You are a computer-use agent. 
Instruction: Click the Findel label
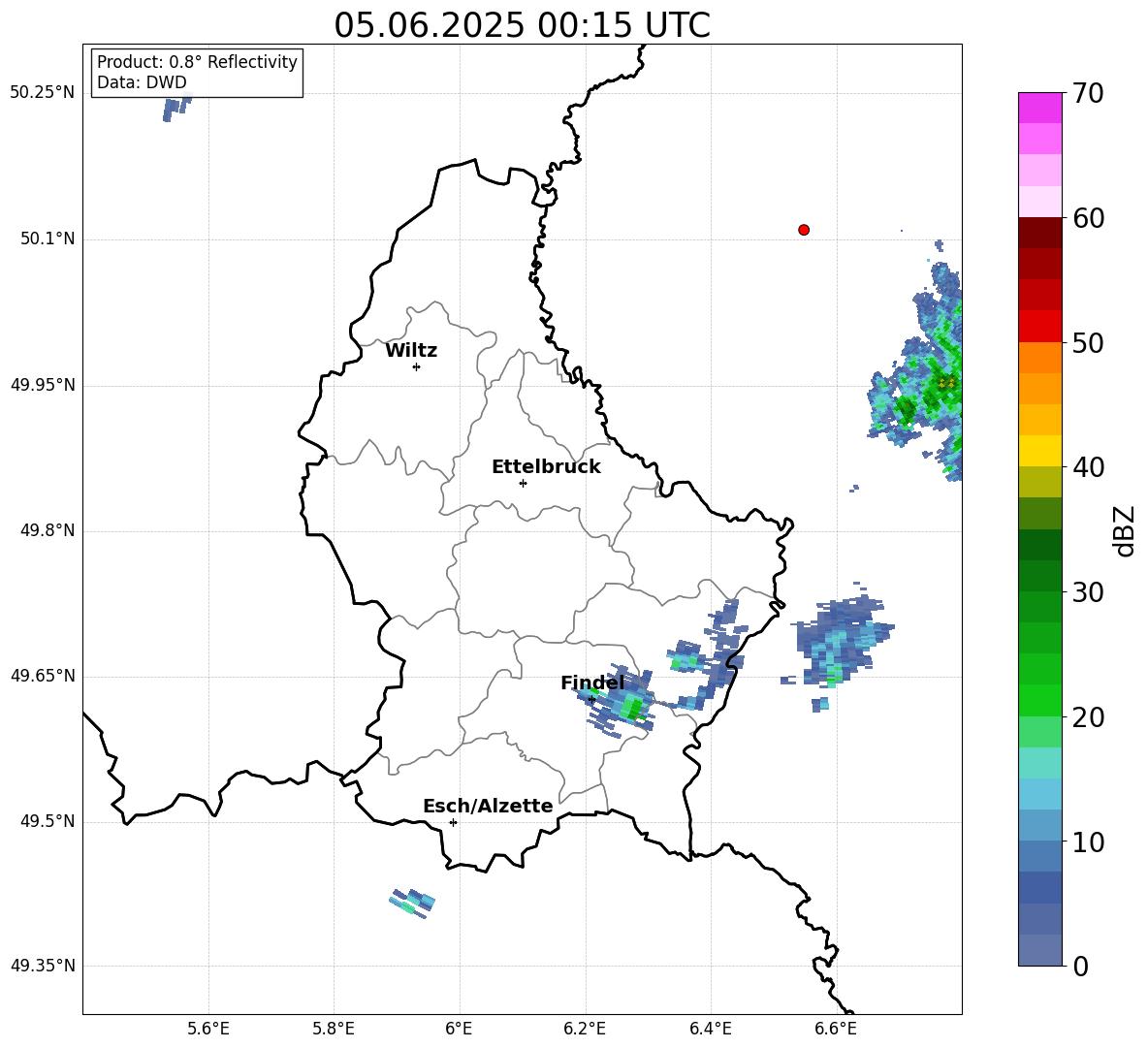[x=592, y=683]
